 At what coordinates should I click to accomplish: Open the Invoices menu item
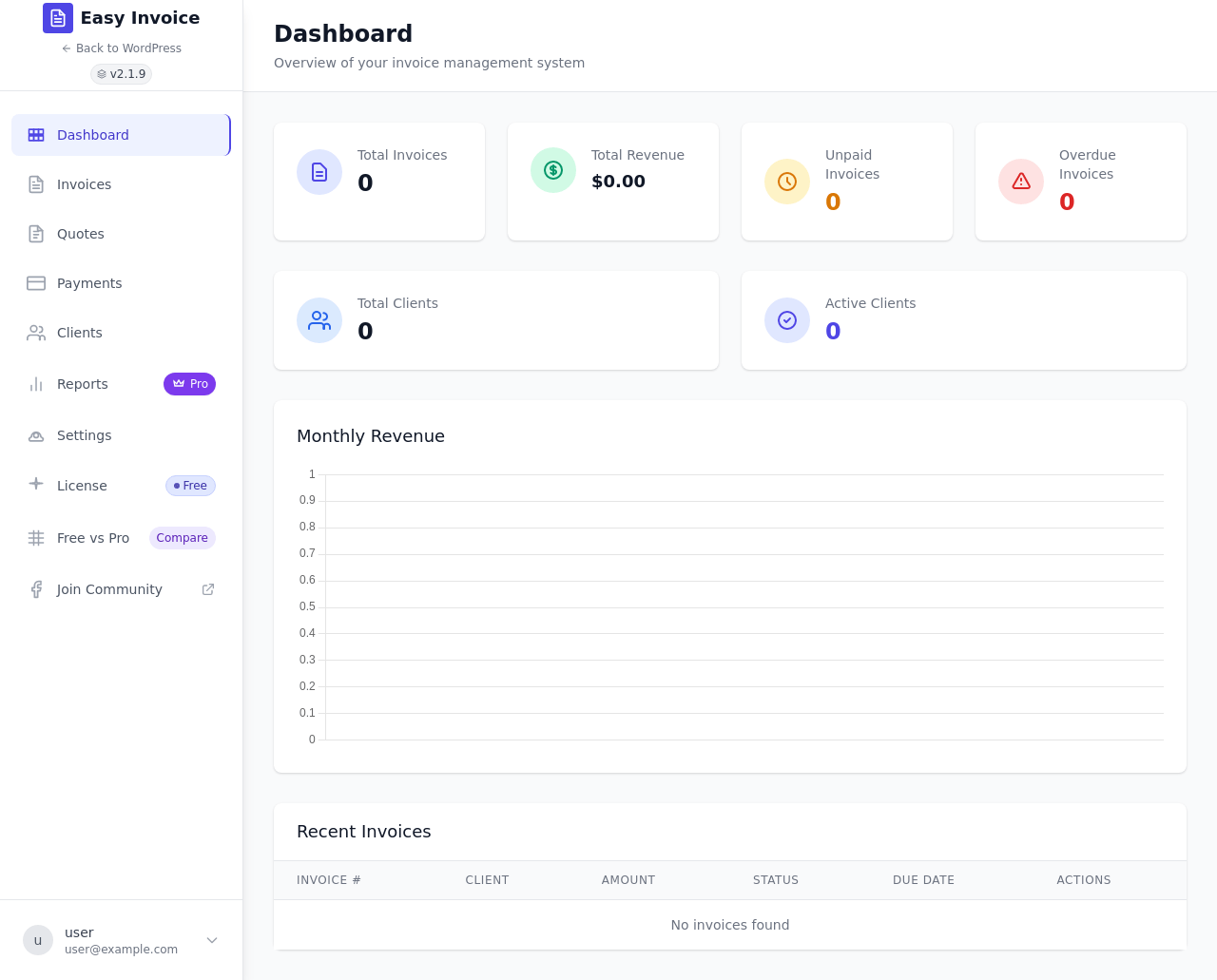pos(121,184)
